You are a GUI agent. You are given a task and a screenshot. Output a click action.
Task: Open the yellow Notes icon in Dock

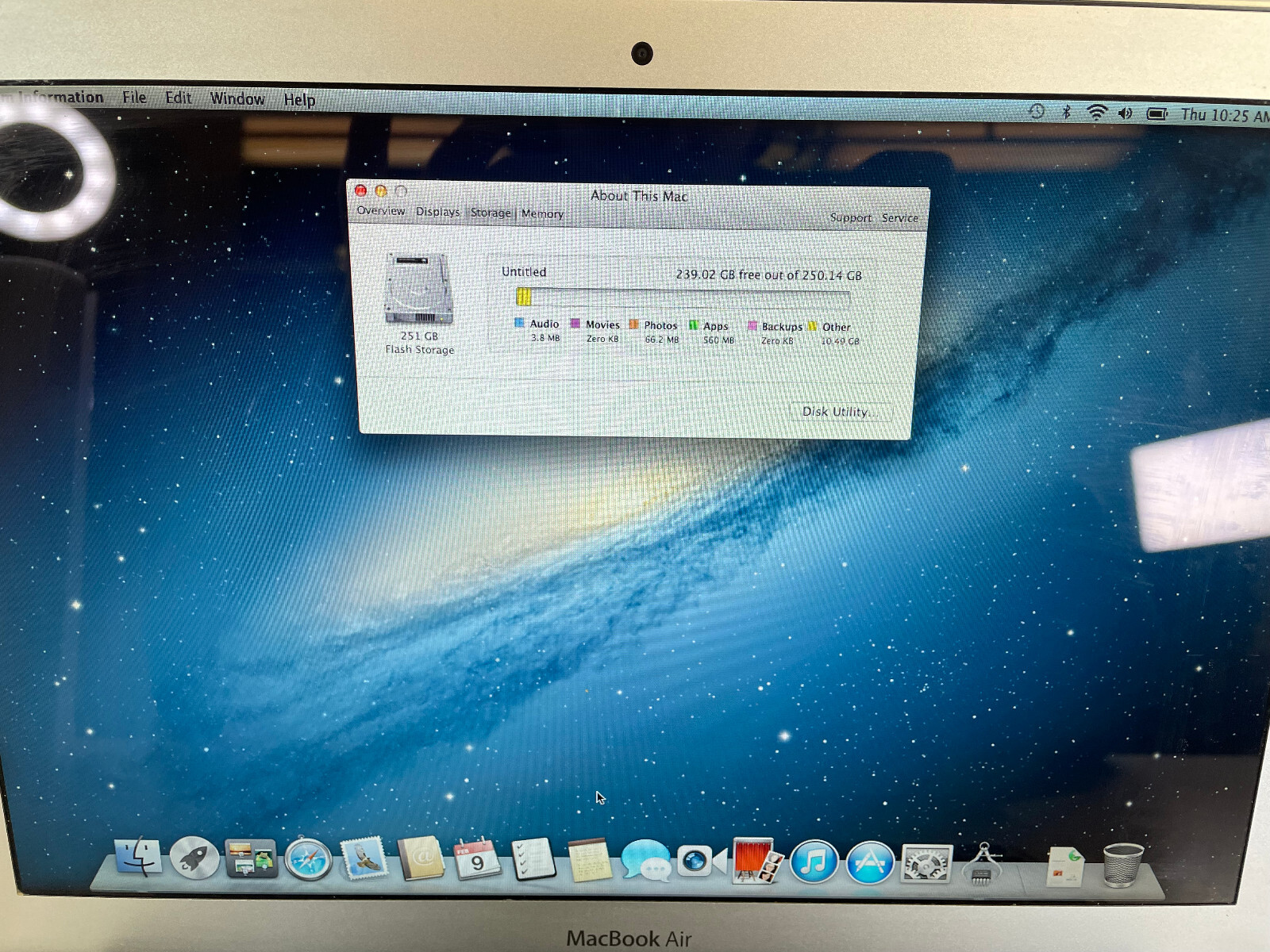(x=589, y=862)
